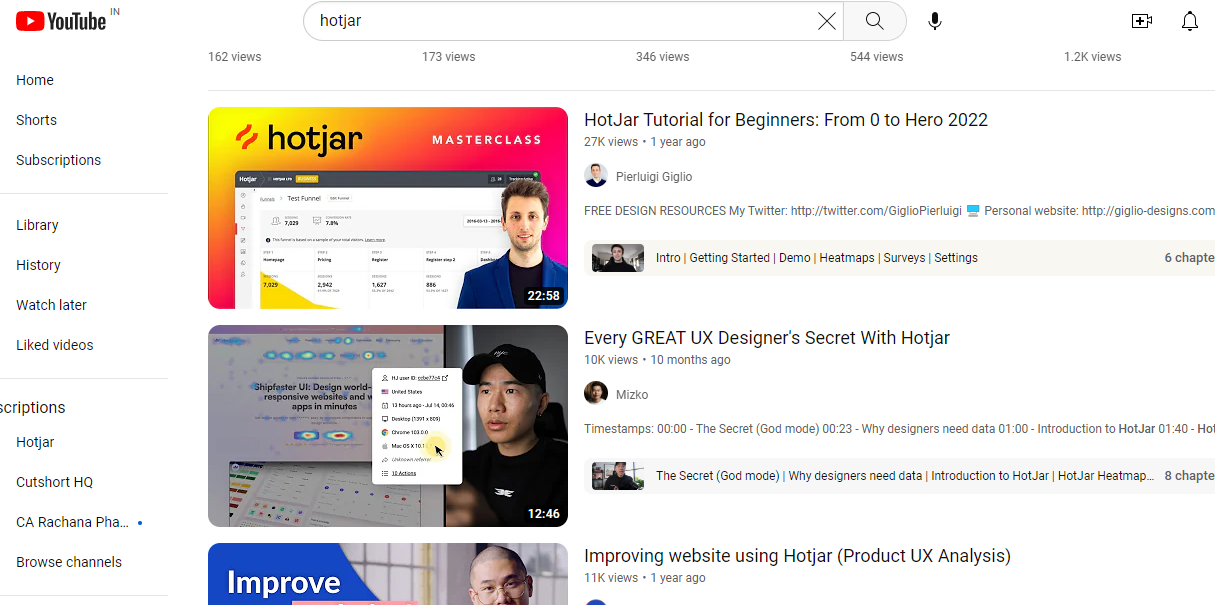Open Subscriptions in sidebar

click(58, 160)
